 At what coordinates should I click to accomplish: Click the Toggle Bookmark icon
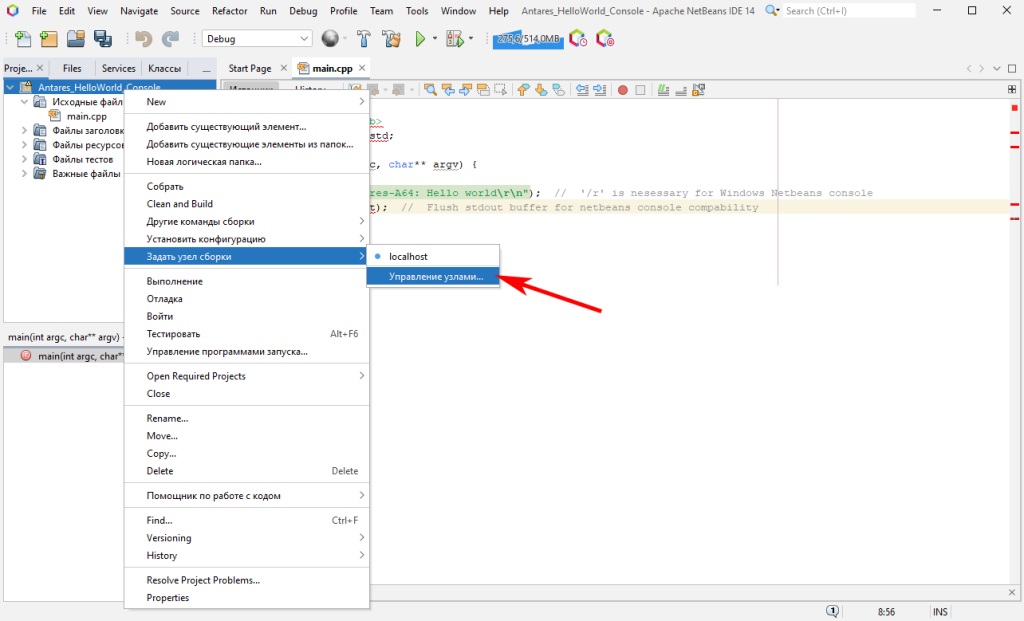558,90
